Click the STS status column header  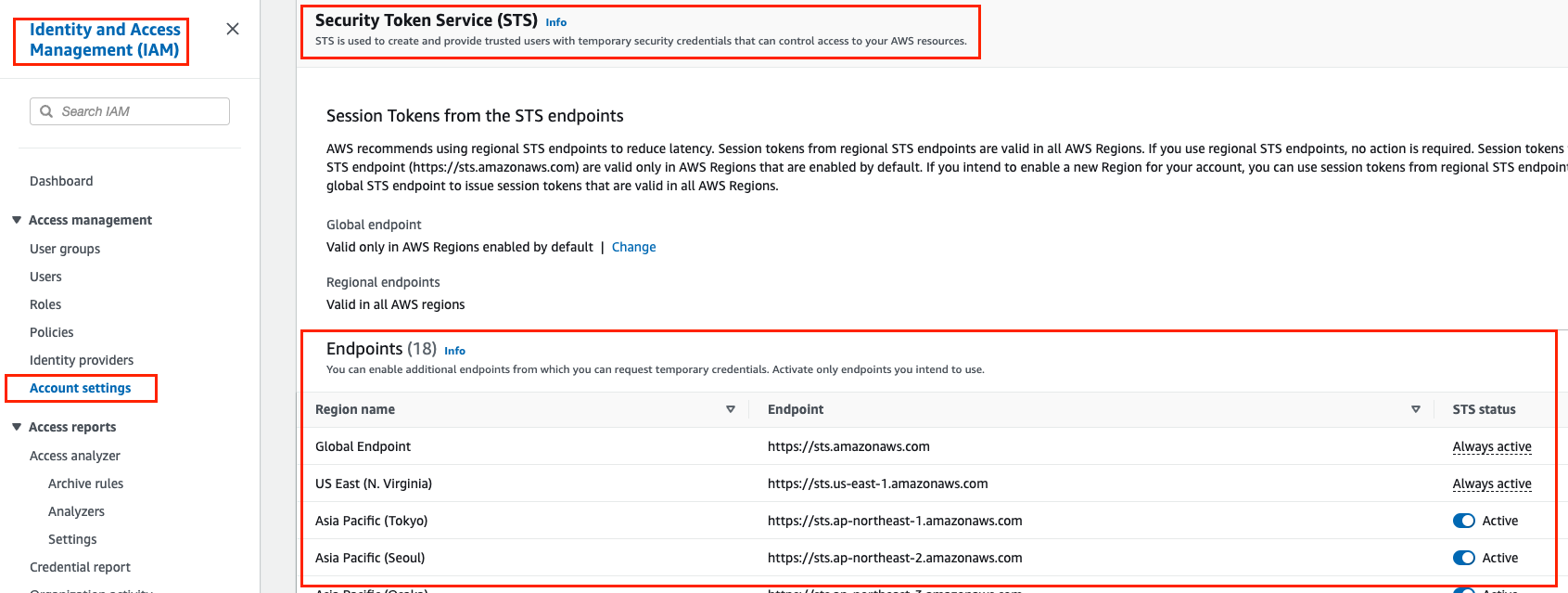point(1485,409)
